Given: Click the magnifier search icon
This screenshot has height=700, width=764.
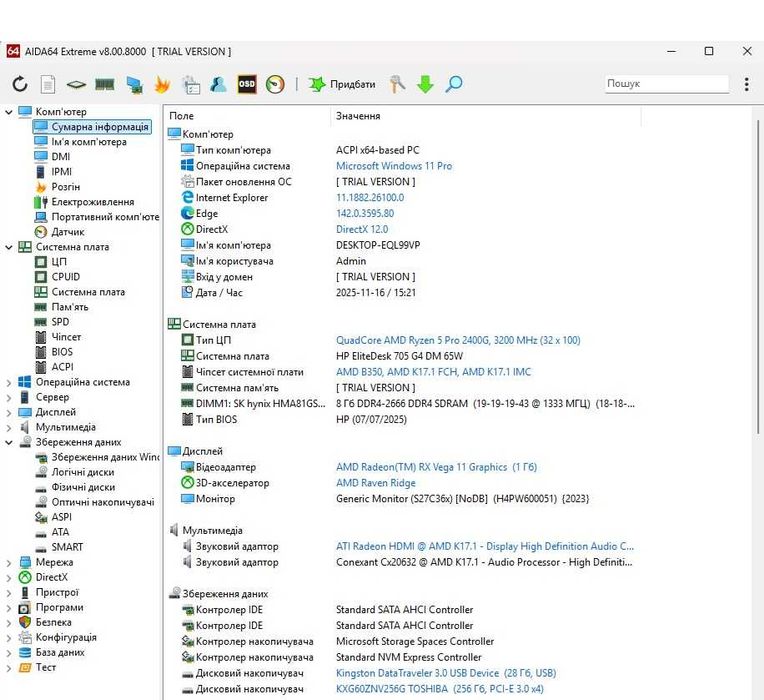Looking at the screenshot, I should [x=454, y=84].
